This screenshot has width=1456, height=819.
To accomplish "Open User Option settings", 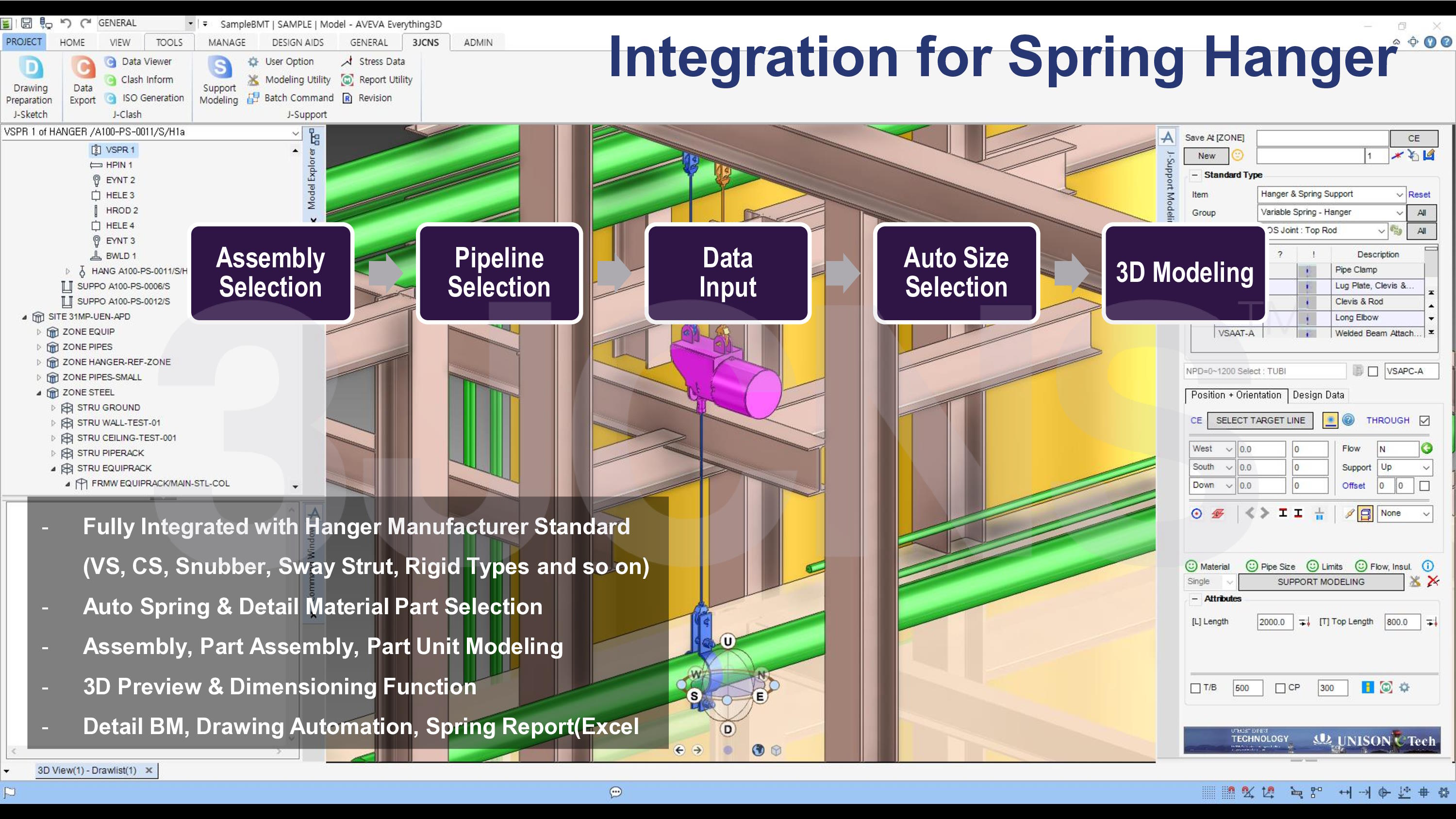I will [281, 61].
